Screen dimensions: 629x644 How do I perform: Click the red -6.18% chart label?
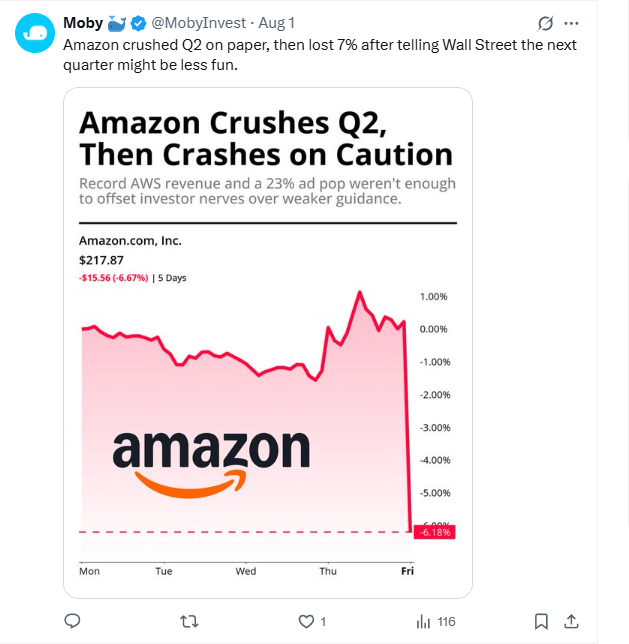tap(436, 533)
